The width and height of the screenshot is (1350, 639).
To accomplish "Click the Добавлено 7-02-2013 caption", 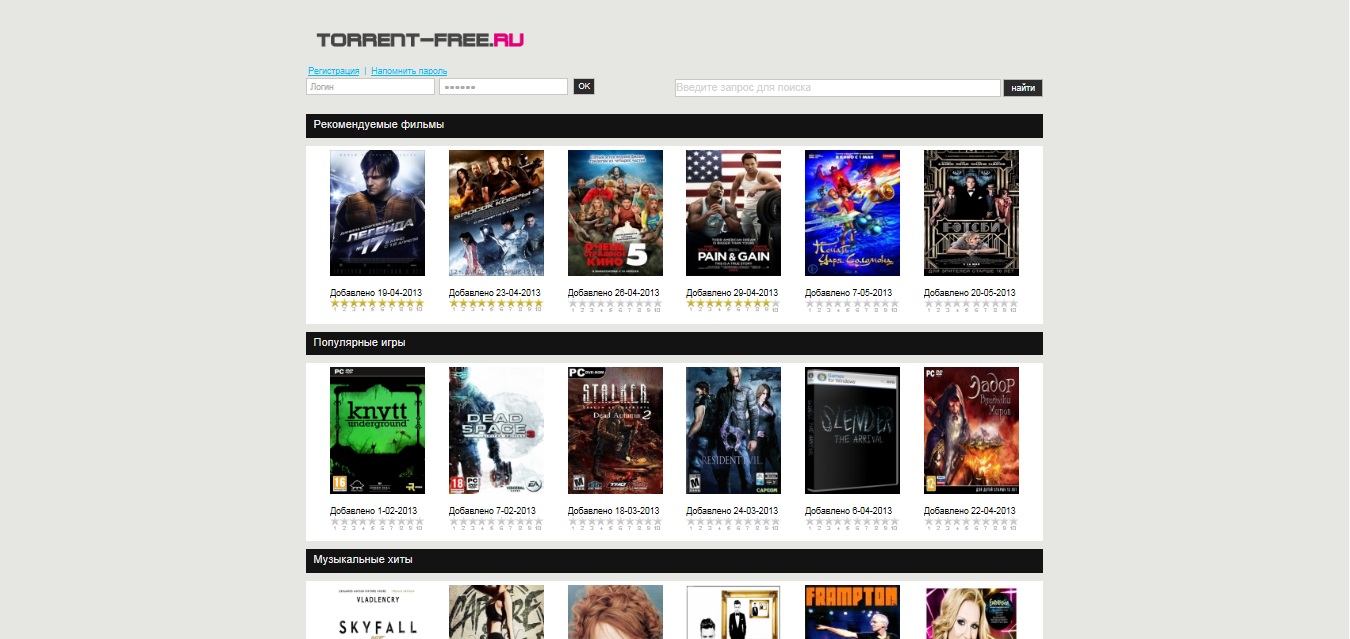I will point(493,511).
